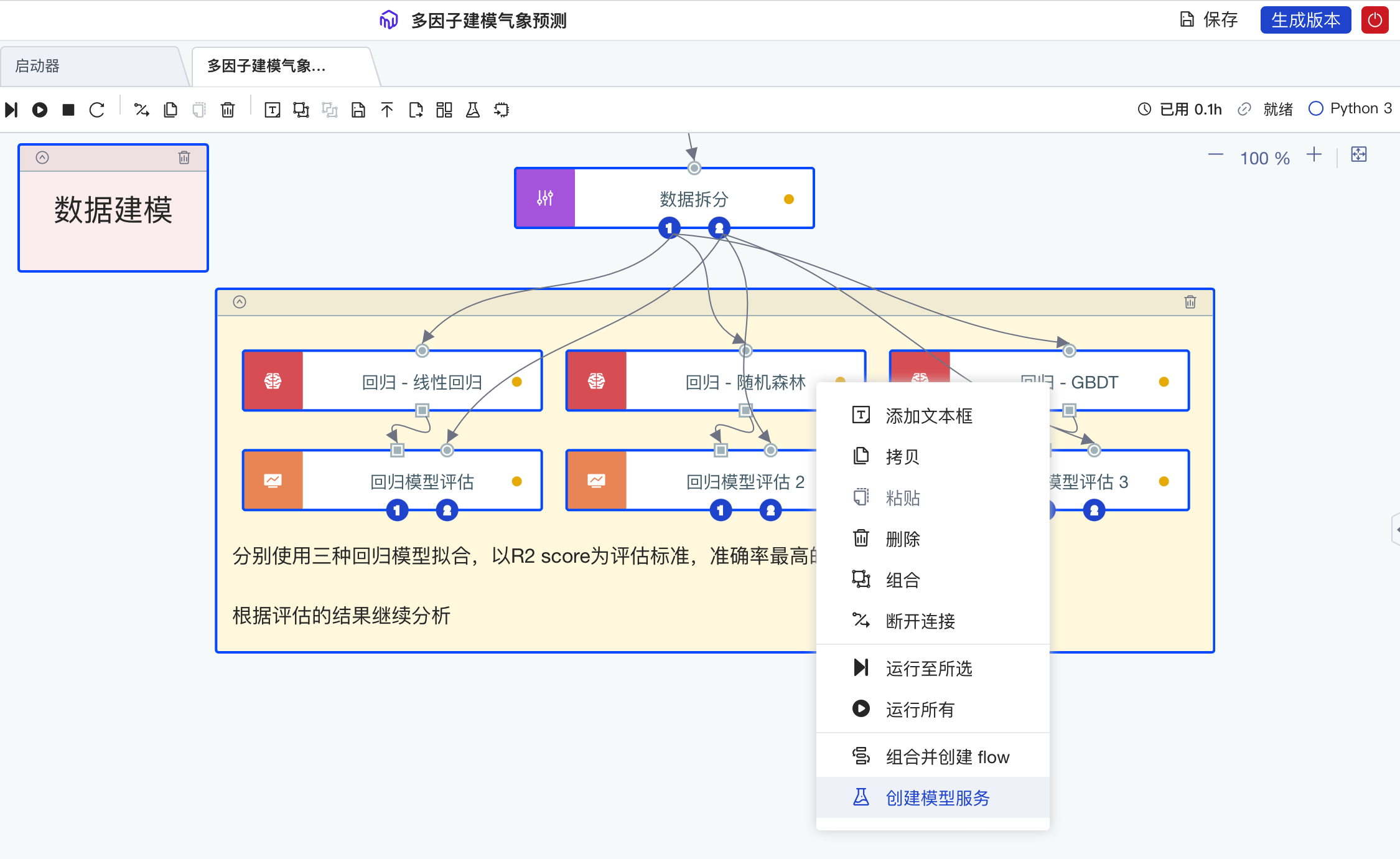Click the export file toolbar icon
The width and height of the screenshot is (1400, 859).
pos(416,110)
